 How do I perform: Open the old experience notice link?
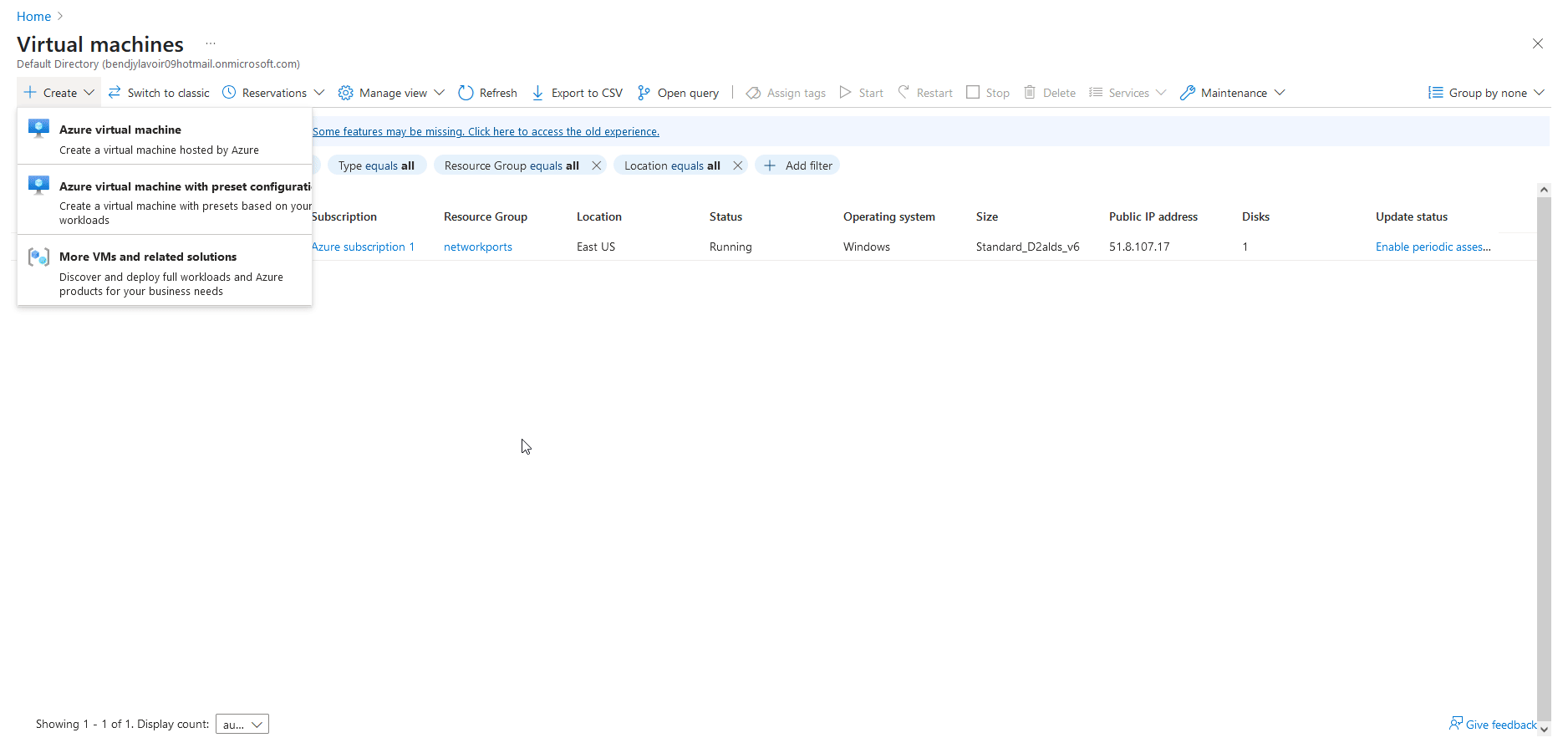[x=486, y=131]
